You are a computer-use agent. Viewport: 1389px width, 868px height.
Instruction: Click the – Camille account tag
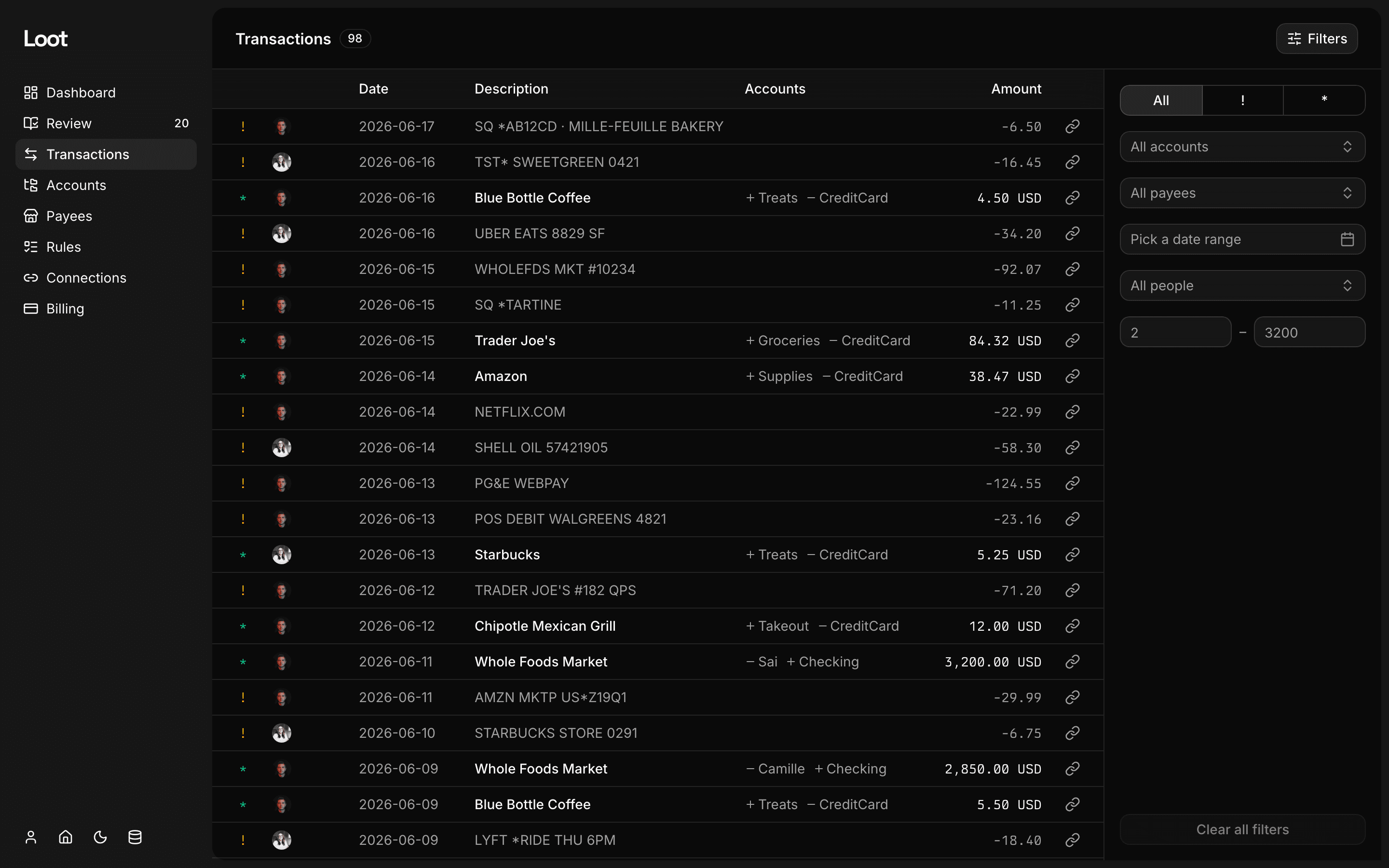click(775, 769)
